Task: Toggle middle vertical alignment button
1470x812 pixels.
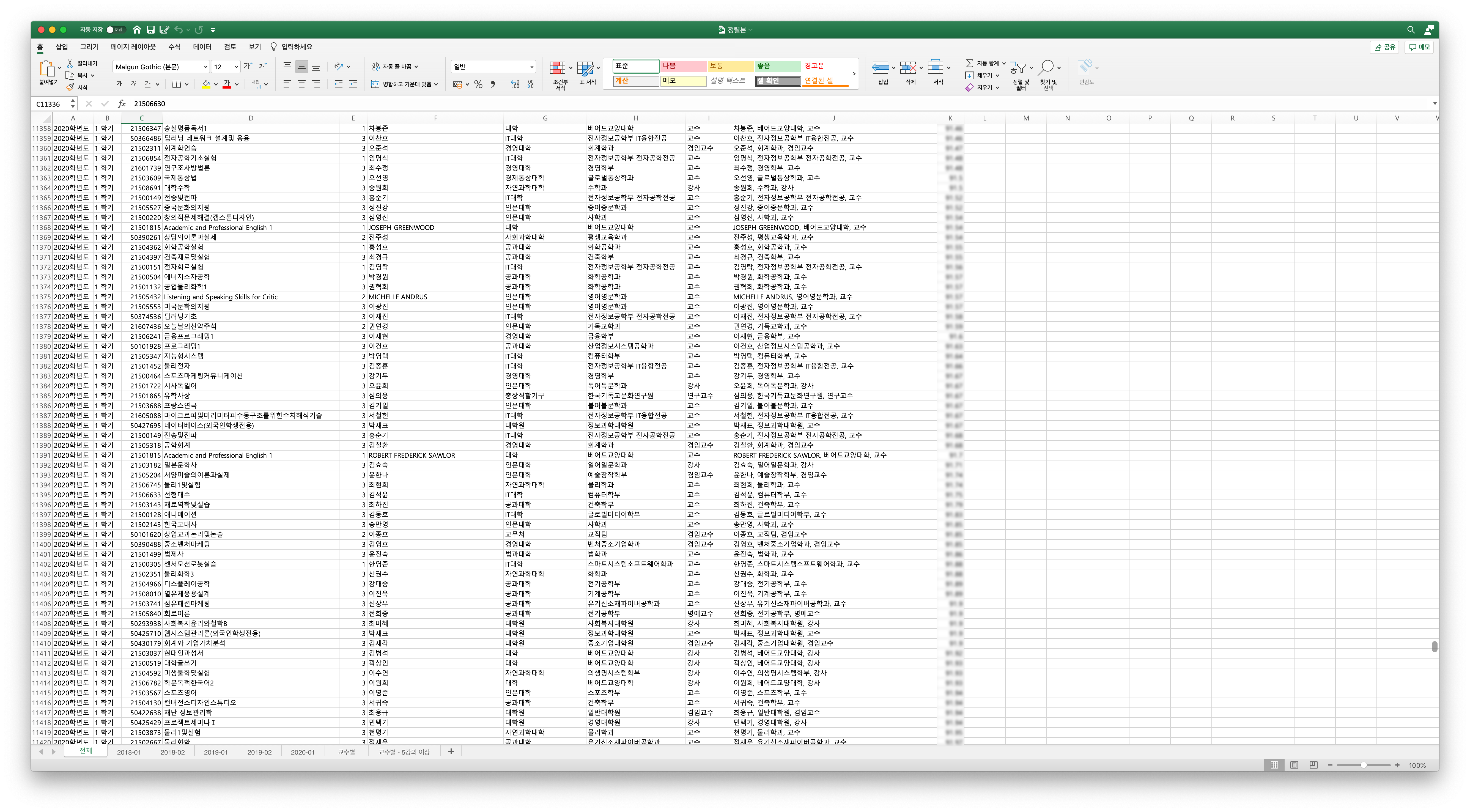Action: (302, 67)
